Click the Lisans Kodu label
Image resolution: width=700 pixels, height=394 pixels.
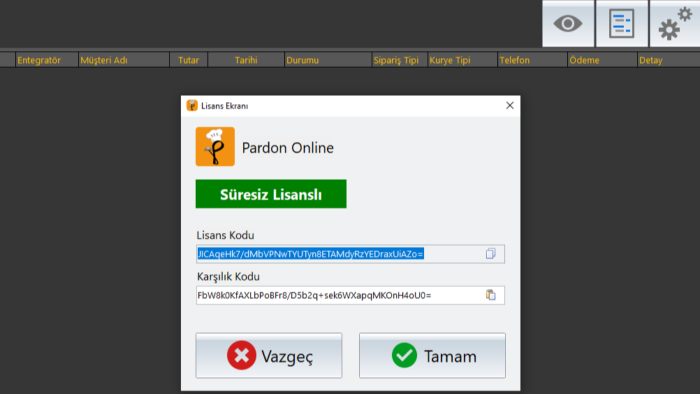225,235
